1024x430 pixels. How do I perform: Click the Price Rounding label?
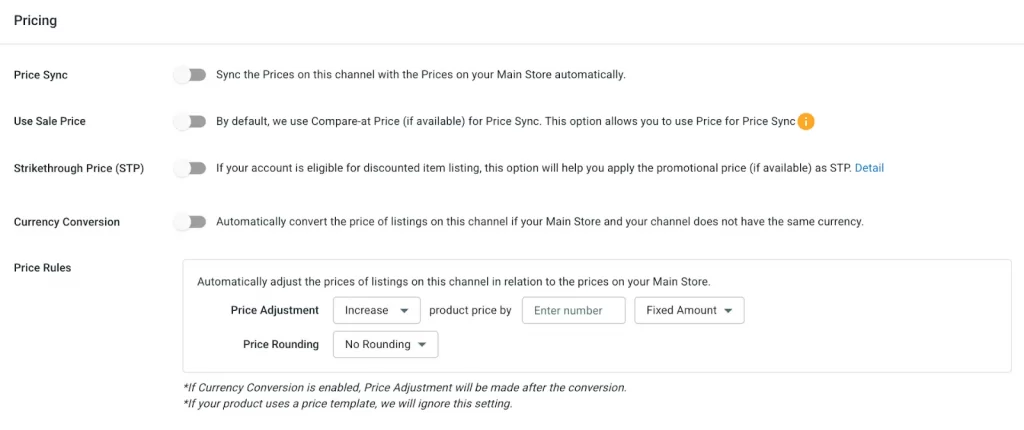[x=281, y=344]
